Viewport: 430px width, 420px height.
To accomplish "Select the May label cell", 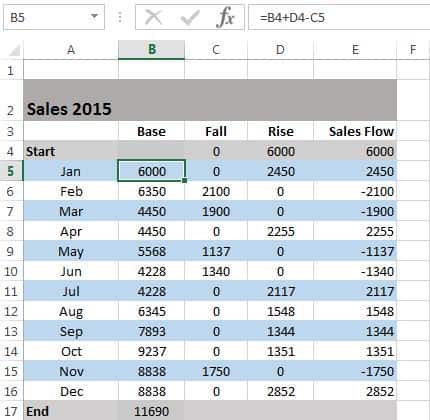I will coord(71,251).
